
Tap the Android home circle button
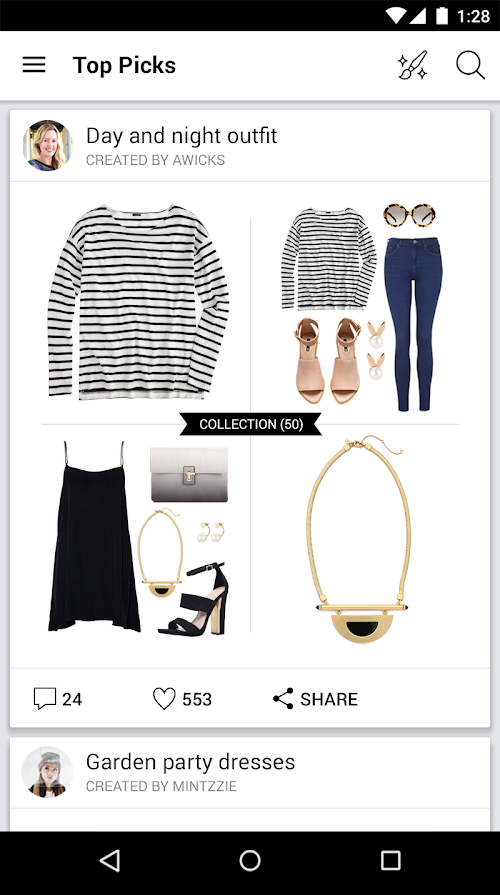250,860
